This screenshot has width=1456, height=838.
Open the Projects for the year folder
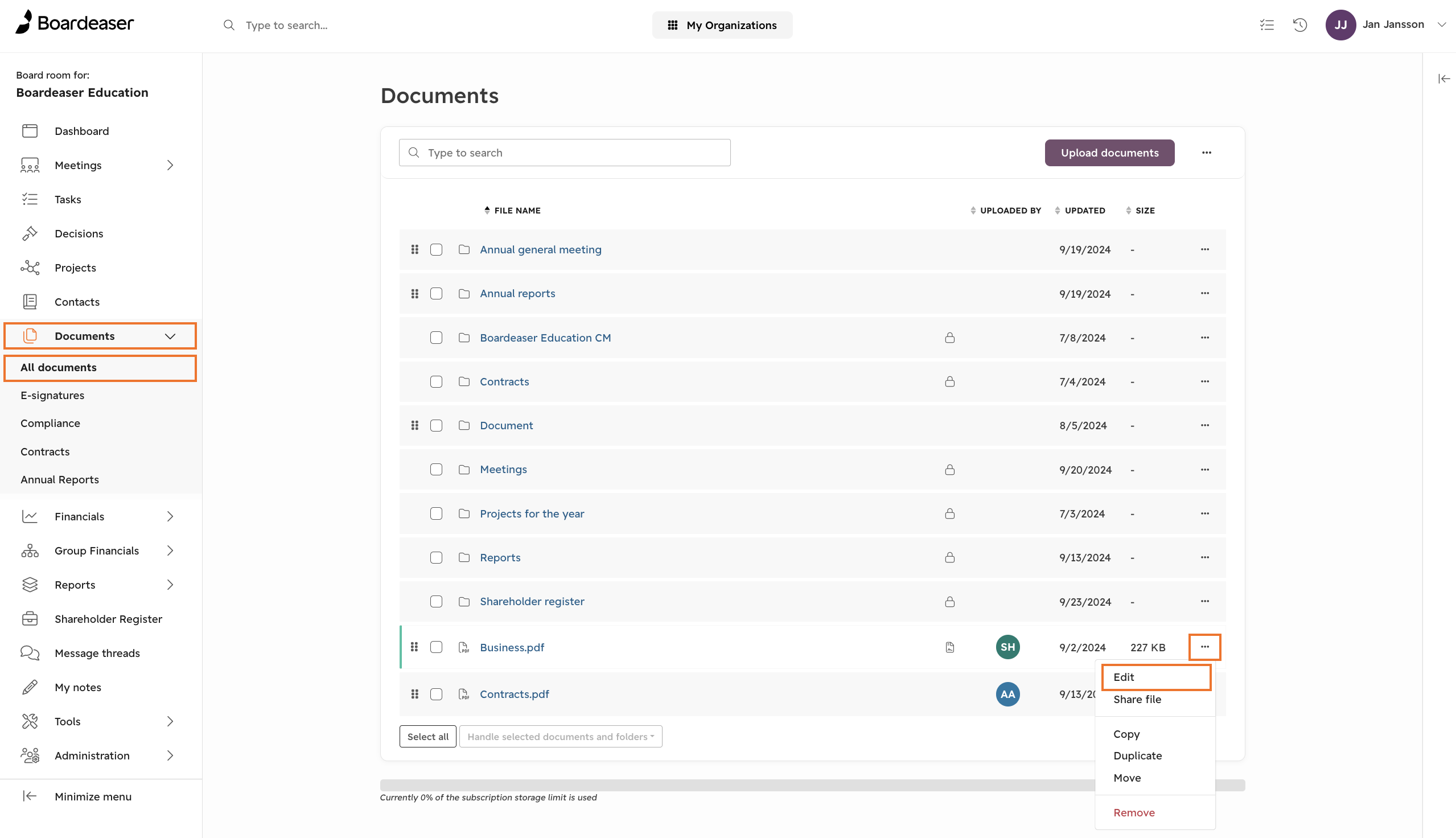532,514
